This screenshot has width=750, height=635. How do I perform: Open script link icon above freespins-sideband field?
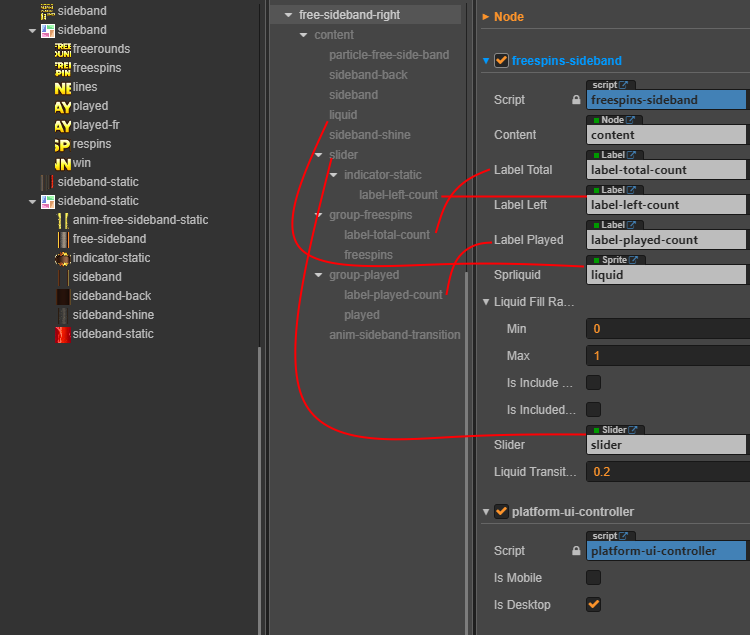(x=623, y=85)
